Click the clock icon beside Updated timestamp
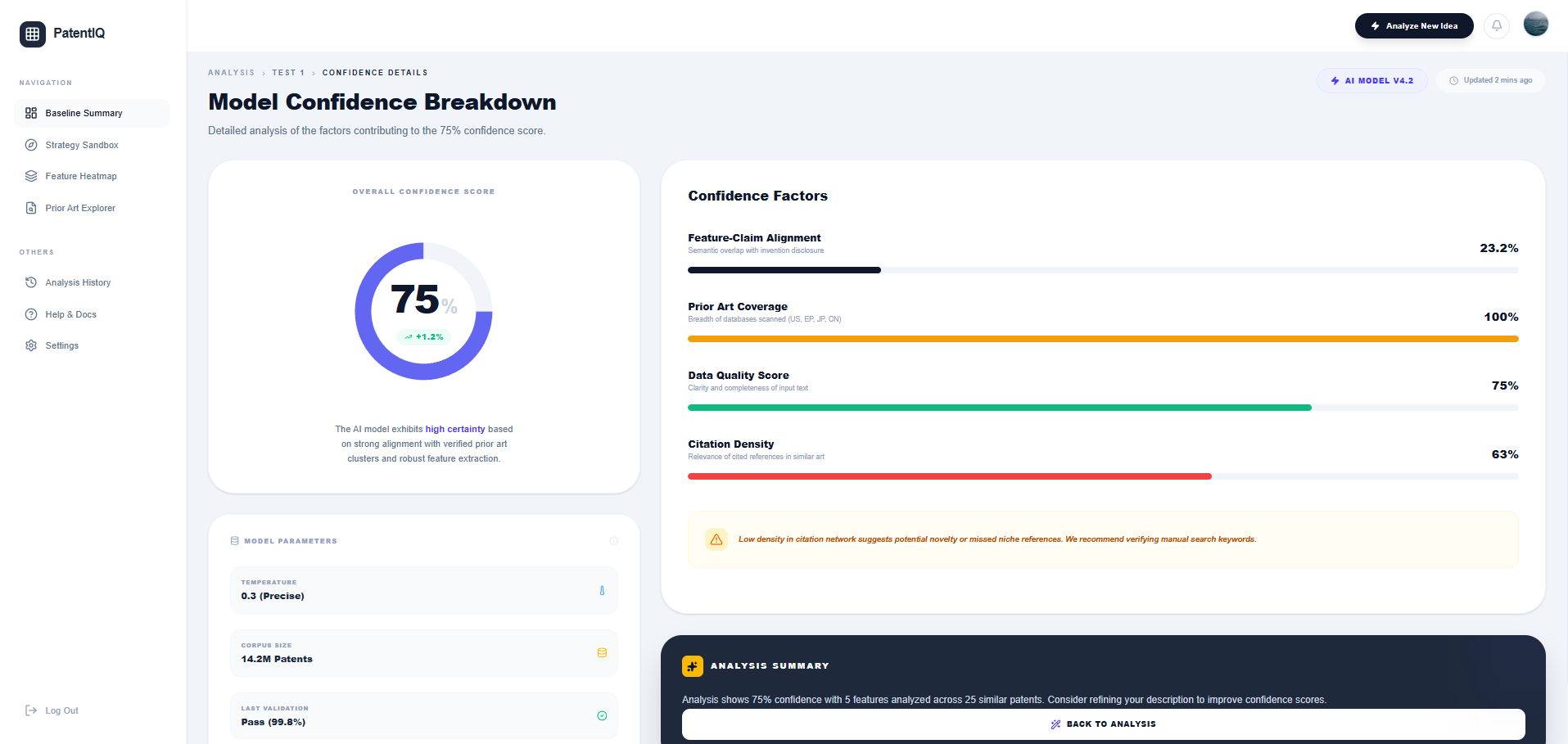 (x=1454, y=80)
